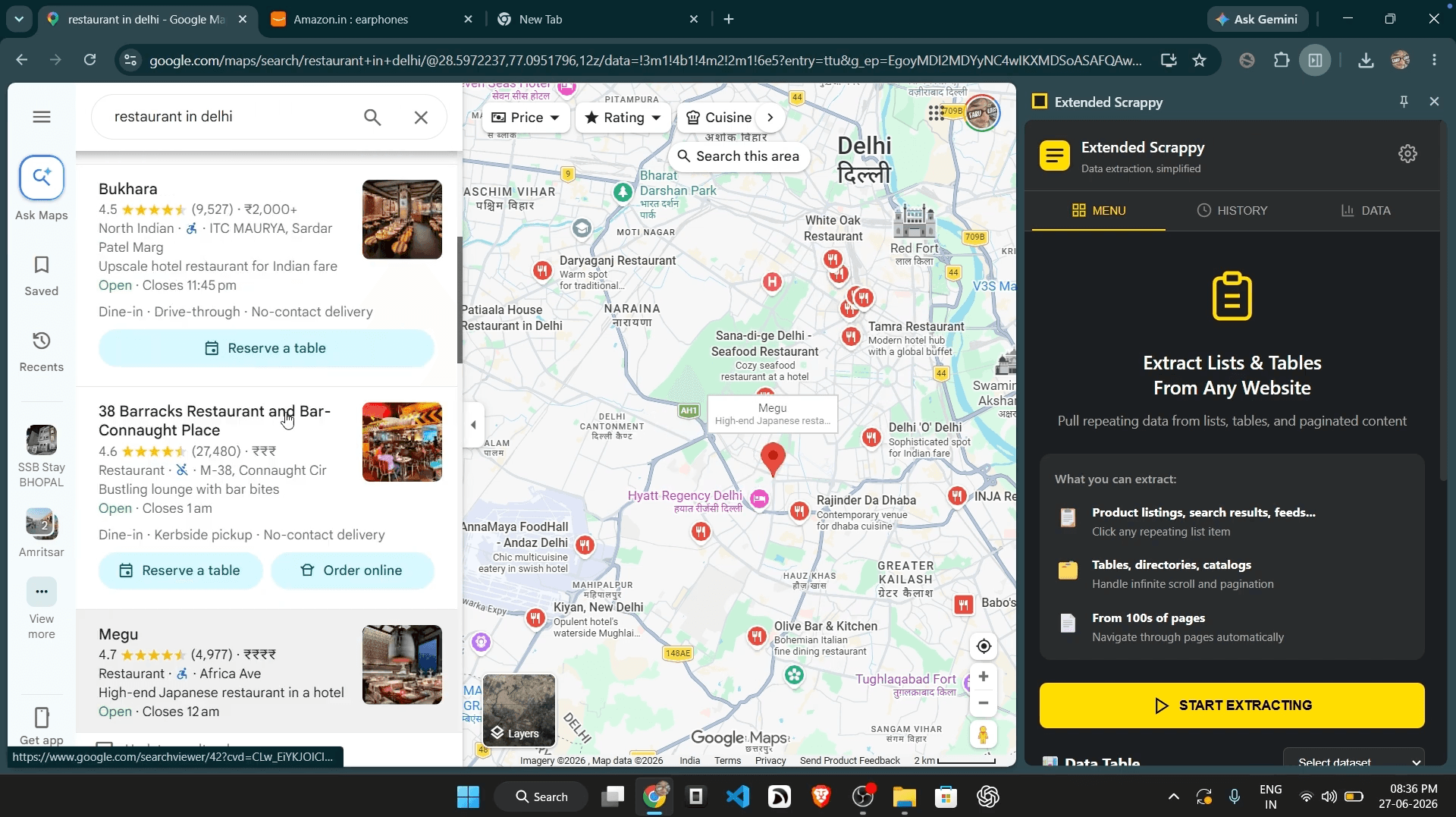1456x817 pixels.
Task: Open Google account avatar on map
Action: pos(982,113)
